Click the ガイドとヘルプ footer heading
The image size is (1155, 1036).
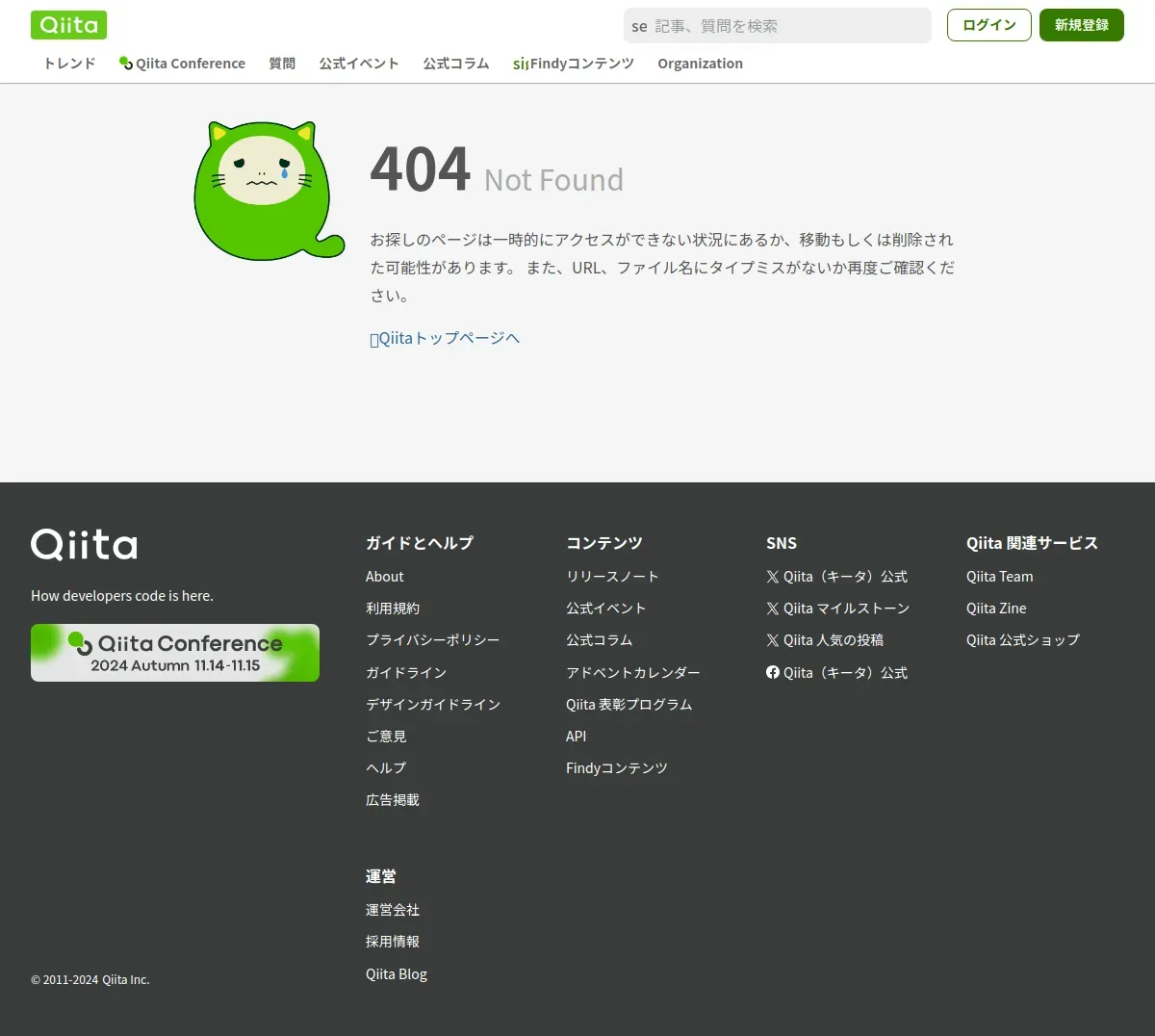(420, 543)
